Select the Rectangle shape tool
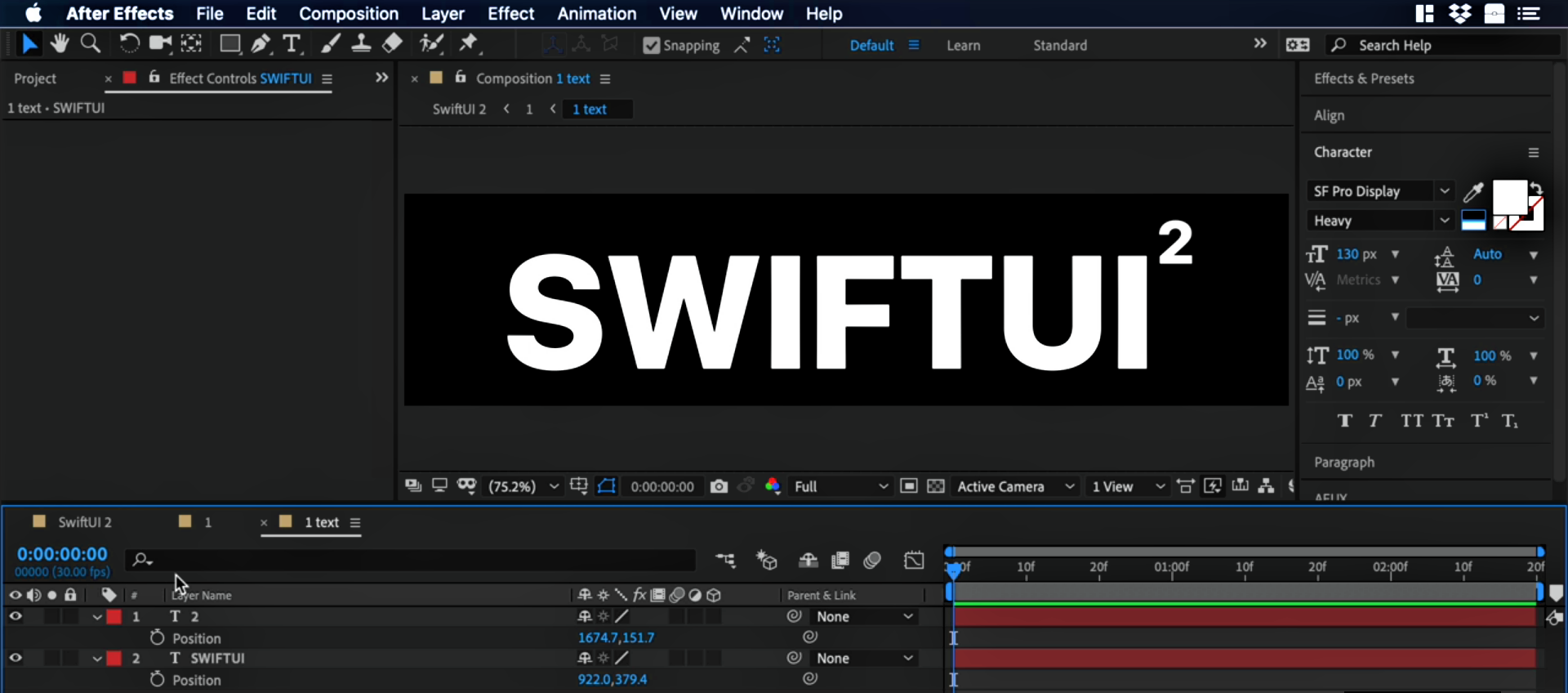 (x=230, y=44)
